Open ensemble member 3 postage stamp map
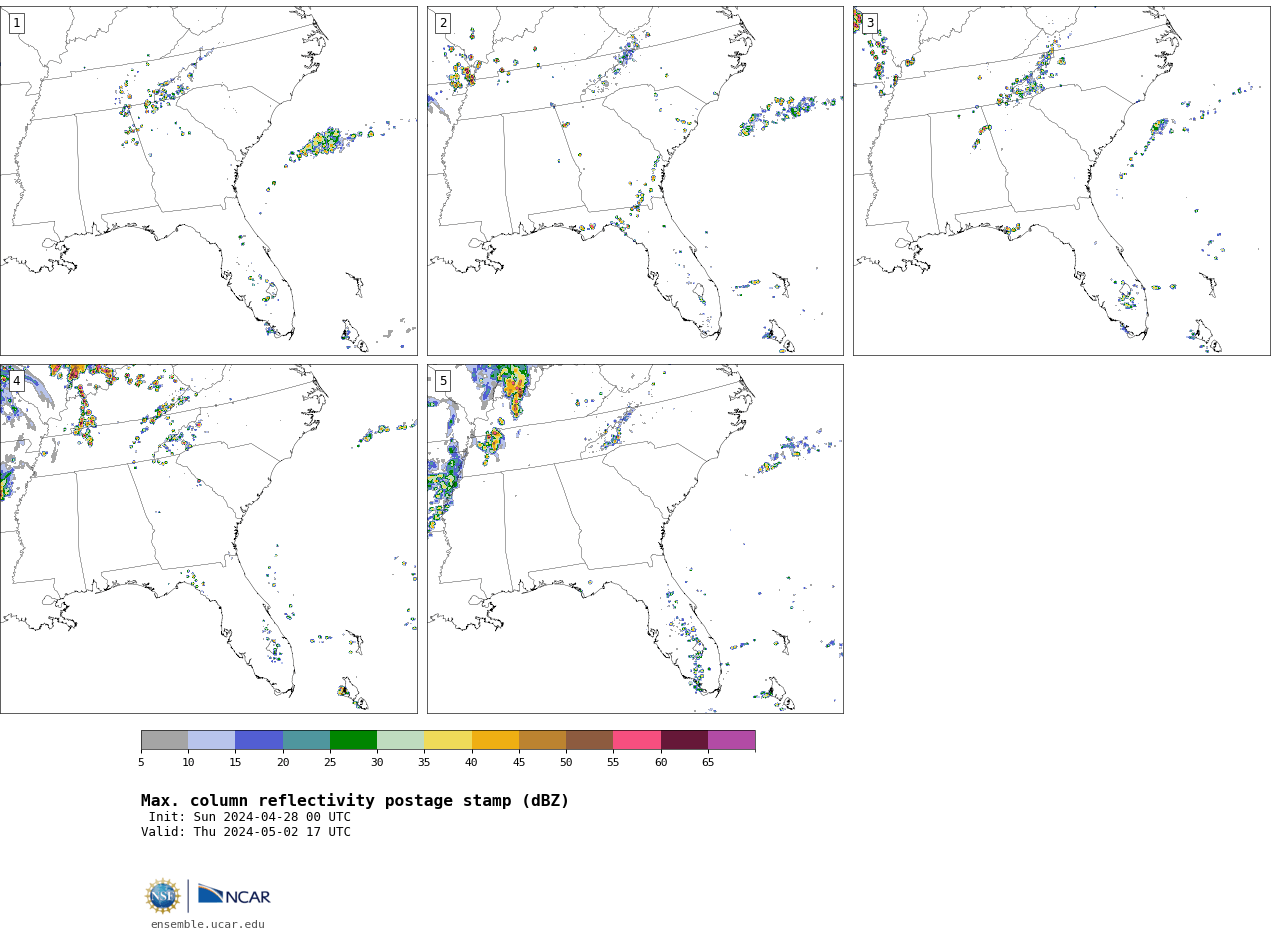This screenshot has height=936, width=1280. coord(1061,181)
